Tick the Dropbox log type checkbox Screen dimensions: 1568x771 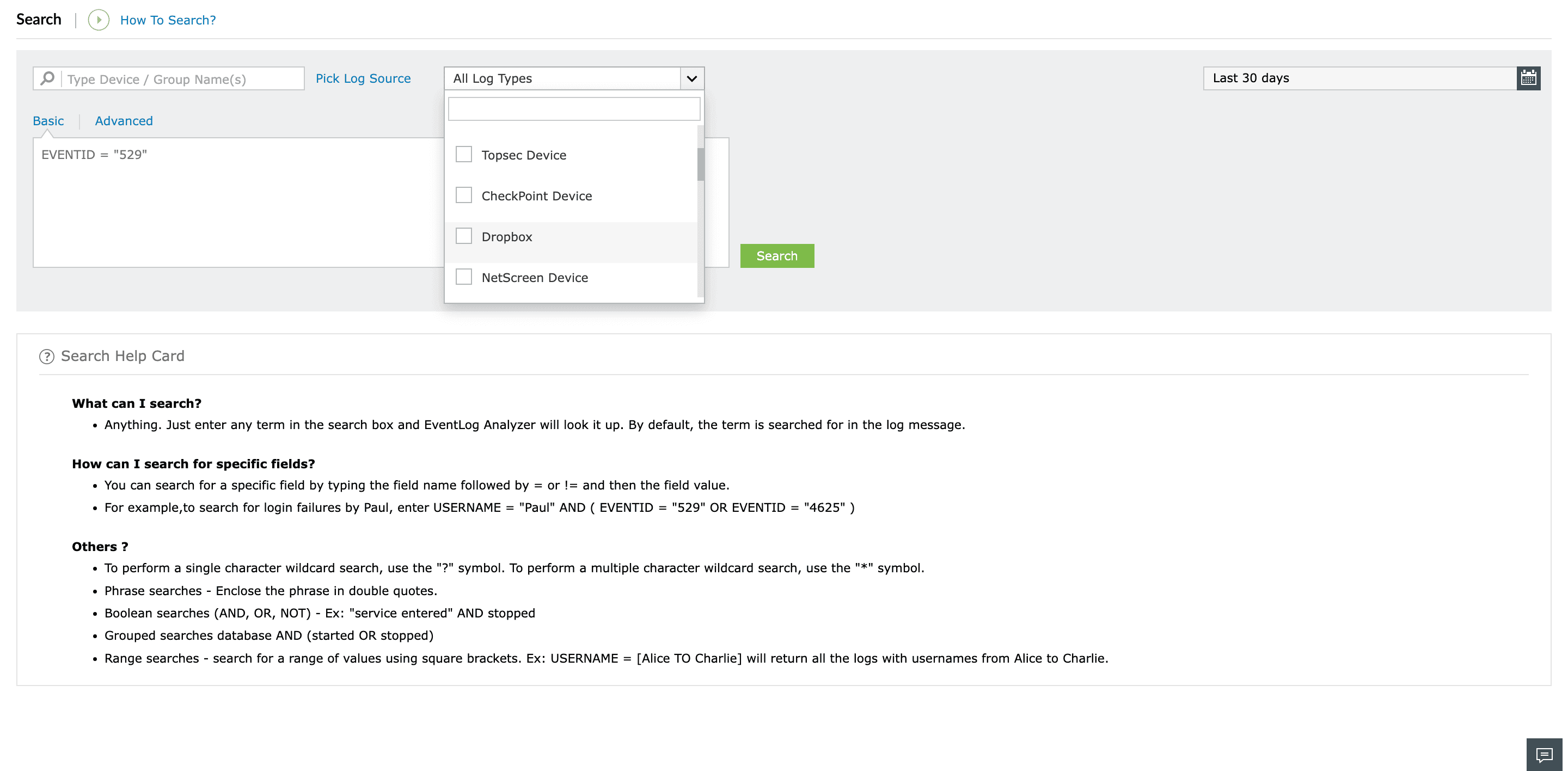click(x=464, y=236)
